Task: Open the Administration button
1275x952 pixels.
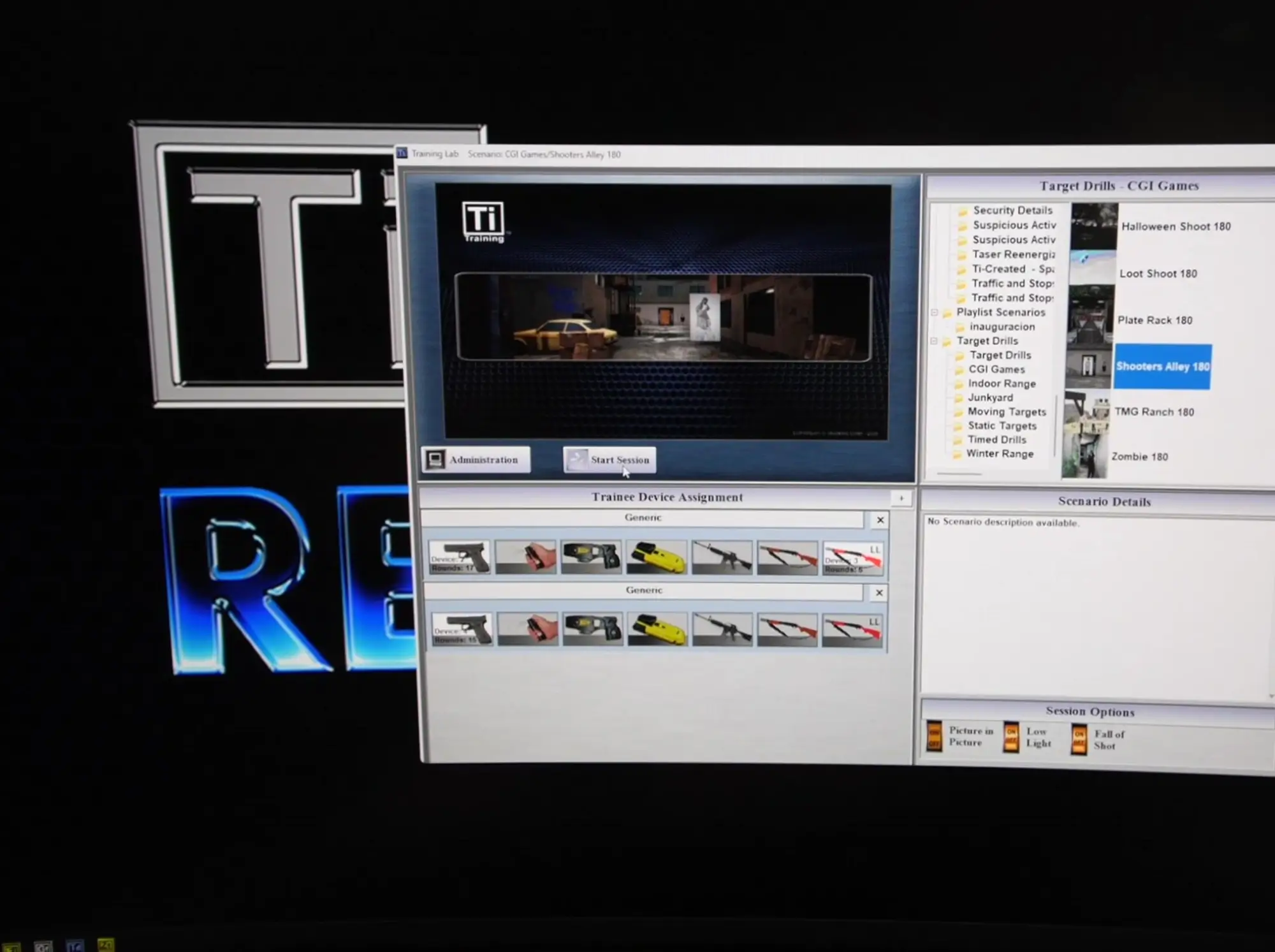Action: [x=476, y=460]
